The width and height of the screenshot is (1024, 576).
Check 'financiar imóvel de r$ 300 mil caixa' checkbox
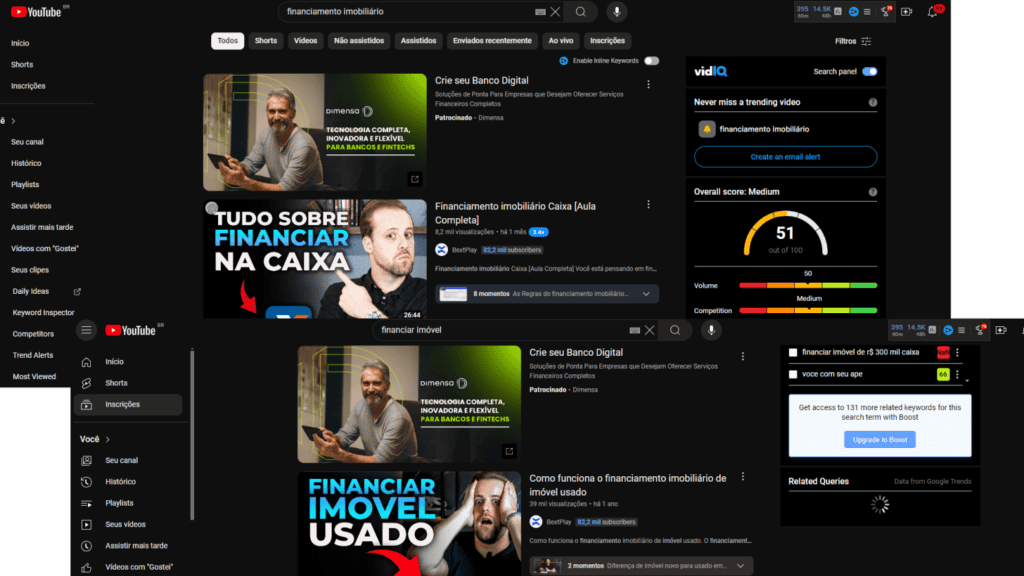(x=793, y=353)
